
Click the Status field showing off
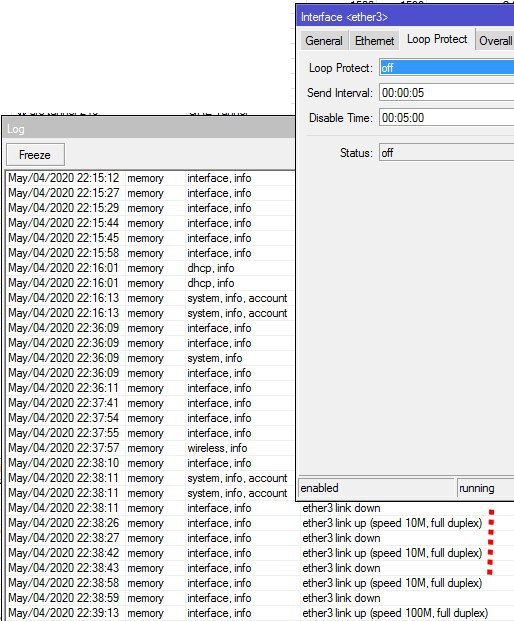(x=446, y=153)
